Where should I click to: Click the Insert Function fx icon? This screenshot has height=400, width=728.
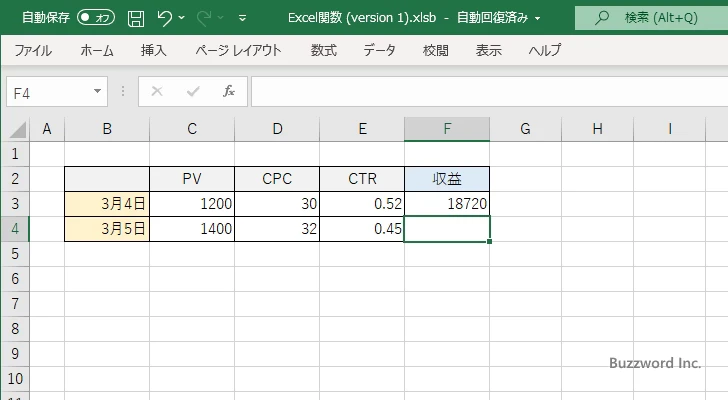point(229,91)
